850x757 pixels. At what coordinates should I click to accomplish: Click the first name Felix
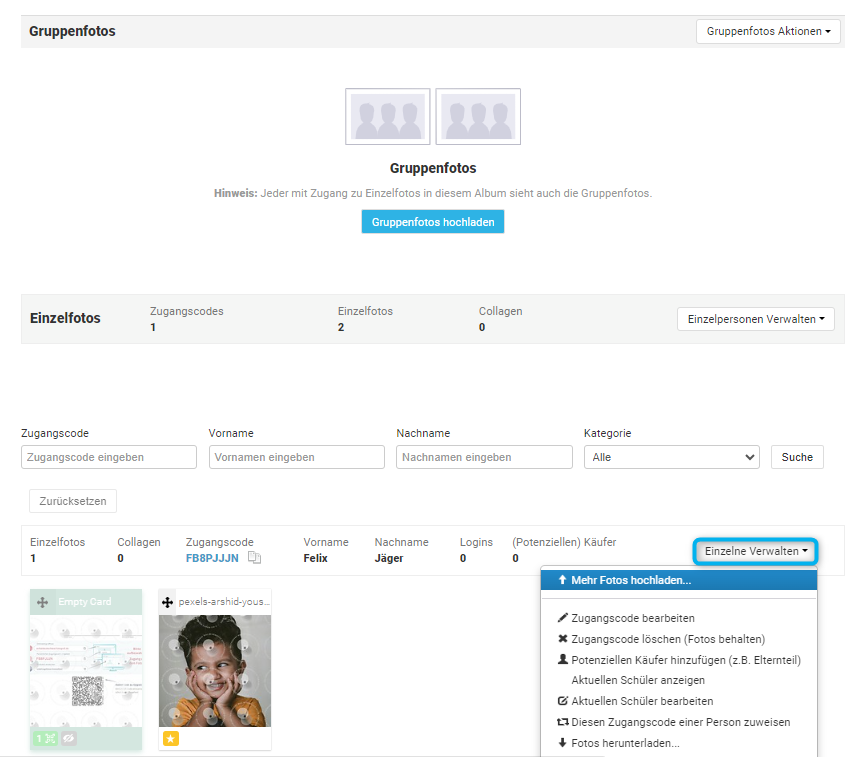click(x=315, y=558)
